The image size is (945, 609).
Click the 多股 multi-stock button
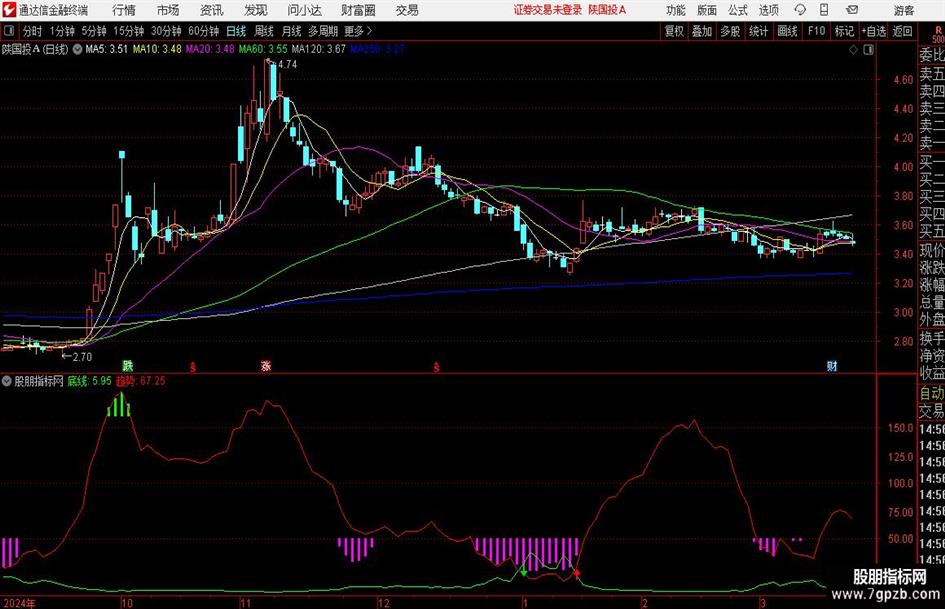(730, 31)
